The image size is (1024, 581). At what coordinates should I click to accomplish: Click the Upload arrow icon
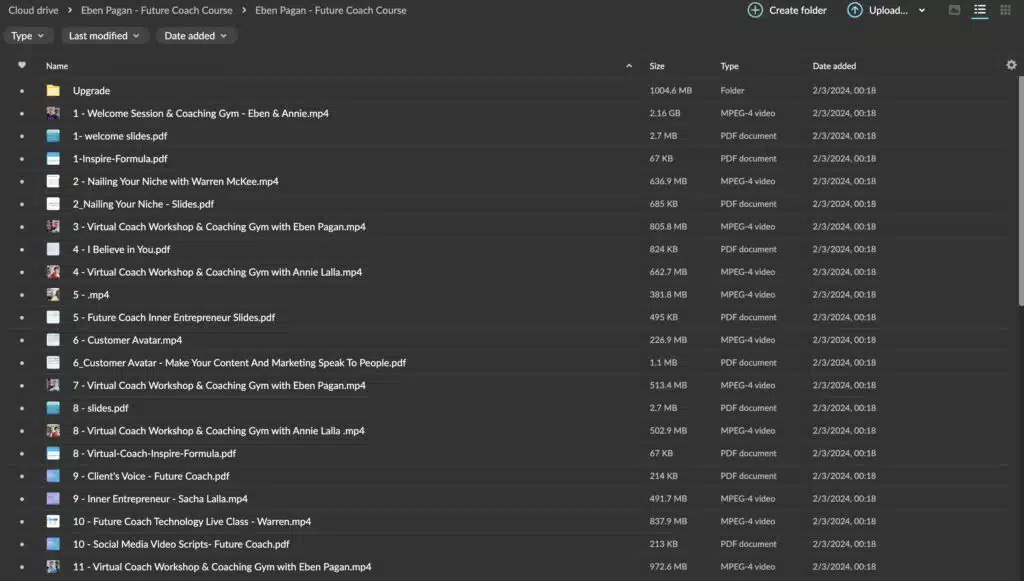tap(854, 10)
